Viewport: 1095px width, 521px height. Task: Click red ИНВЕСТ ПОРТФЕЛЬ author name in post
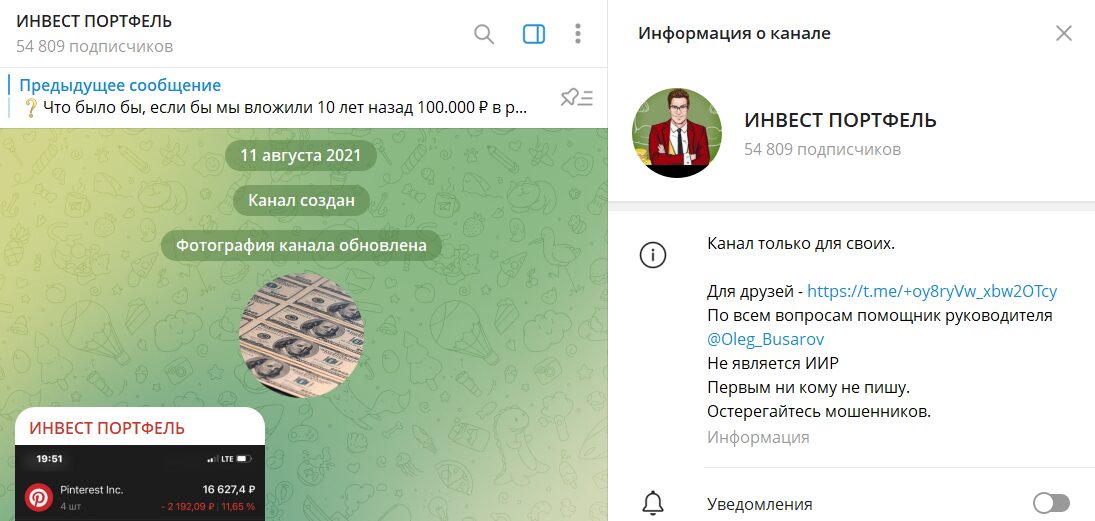coord(107,428)
